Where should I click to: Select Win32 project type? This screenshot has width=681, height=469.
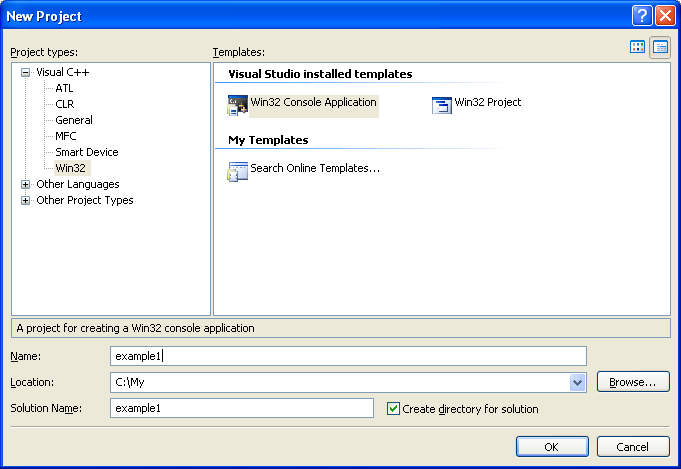71,168
